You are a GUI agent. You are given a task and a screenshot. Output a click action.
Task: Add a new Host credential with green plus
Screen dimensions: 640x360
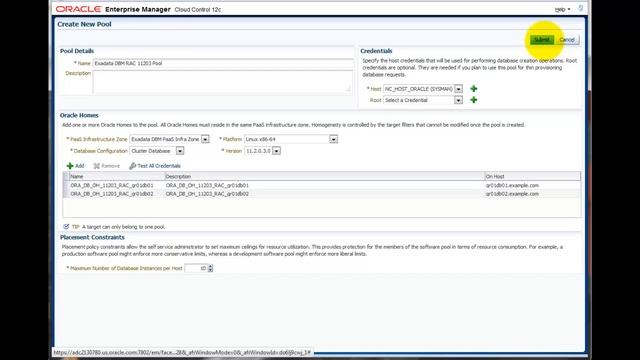tap(473, 89)
